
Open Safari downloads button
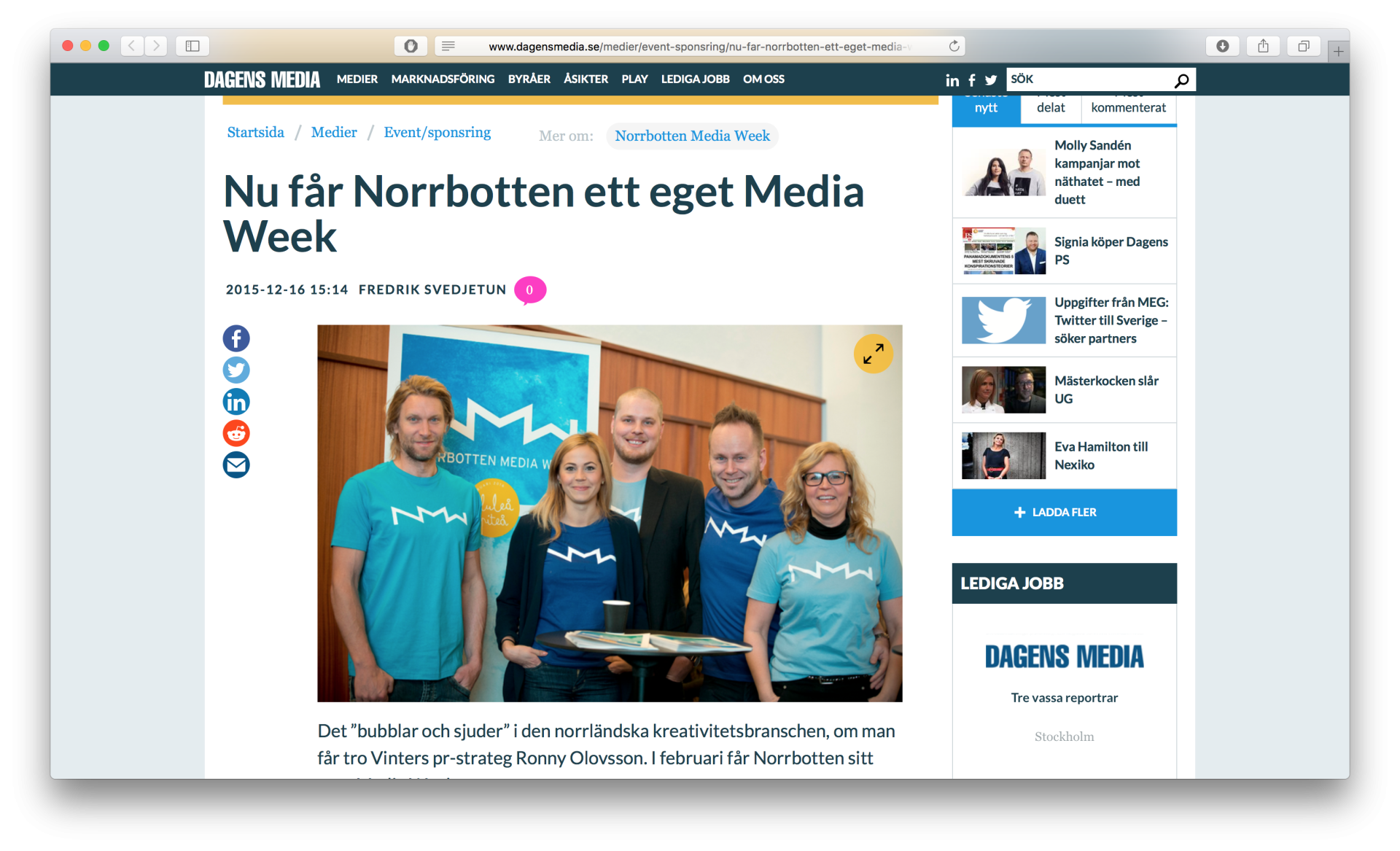click(1223, 46)
